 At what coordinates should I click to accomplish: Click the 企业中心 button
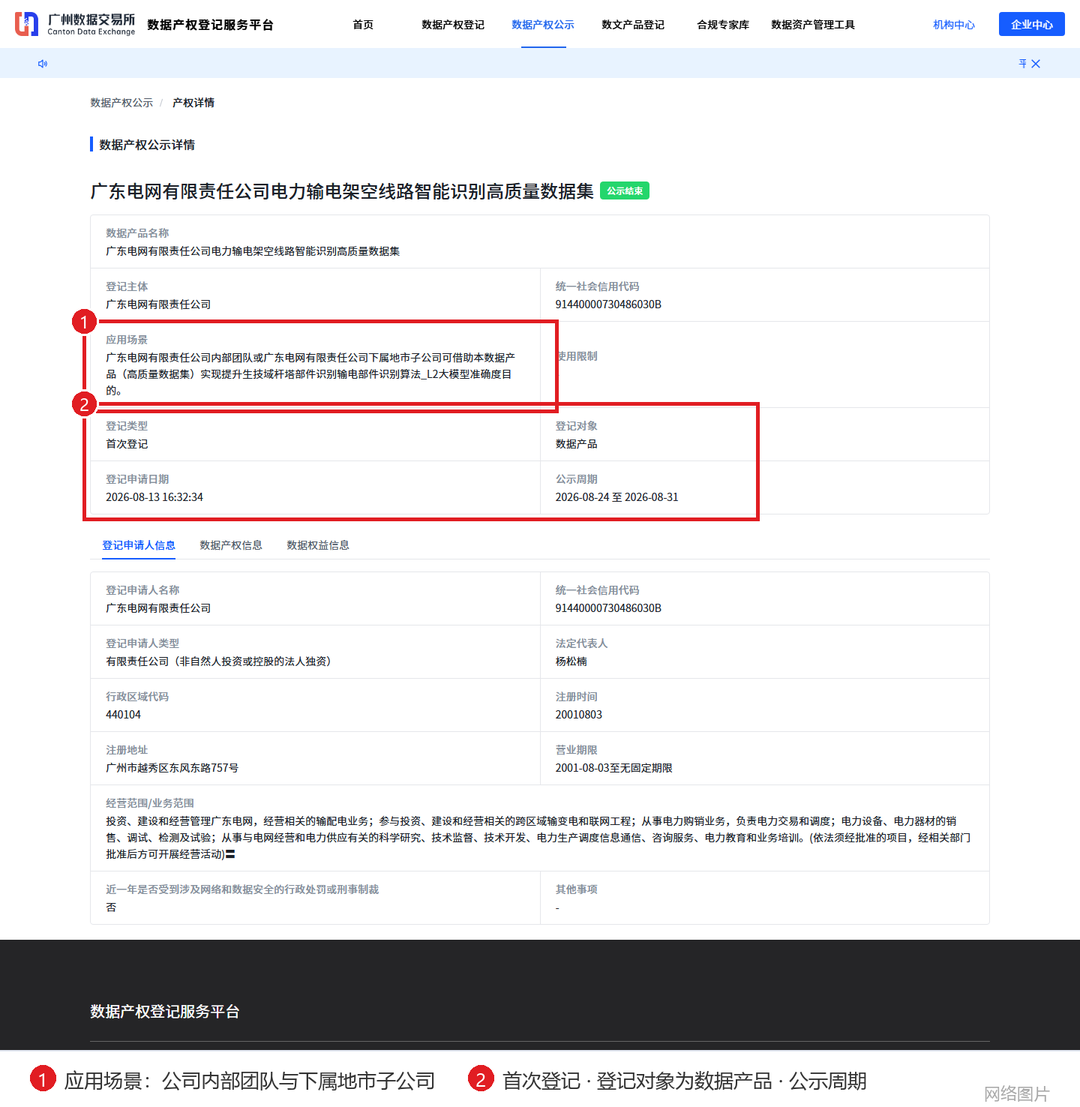click(1031, 24)
